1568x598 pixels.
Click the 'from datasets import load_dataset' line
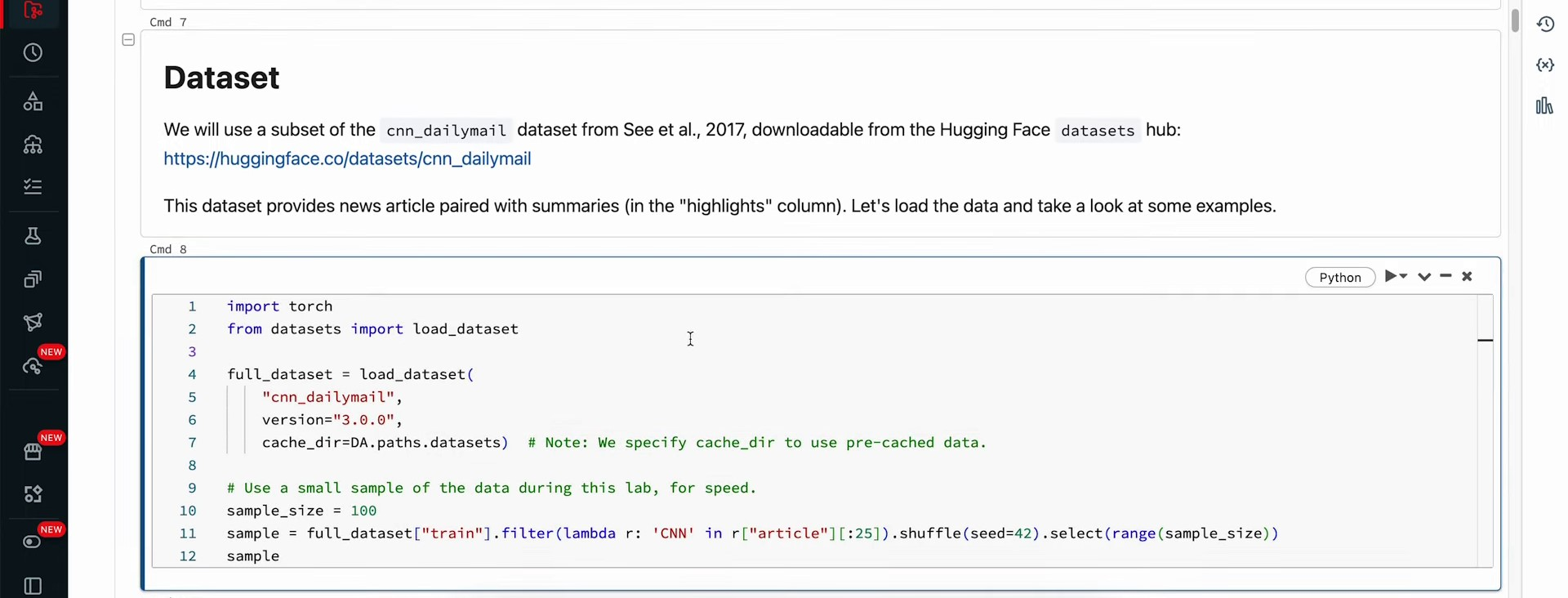[x=372, y=329]
